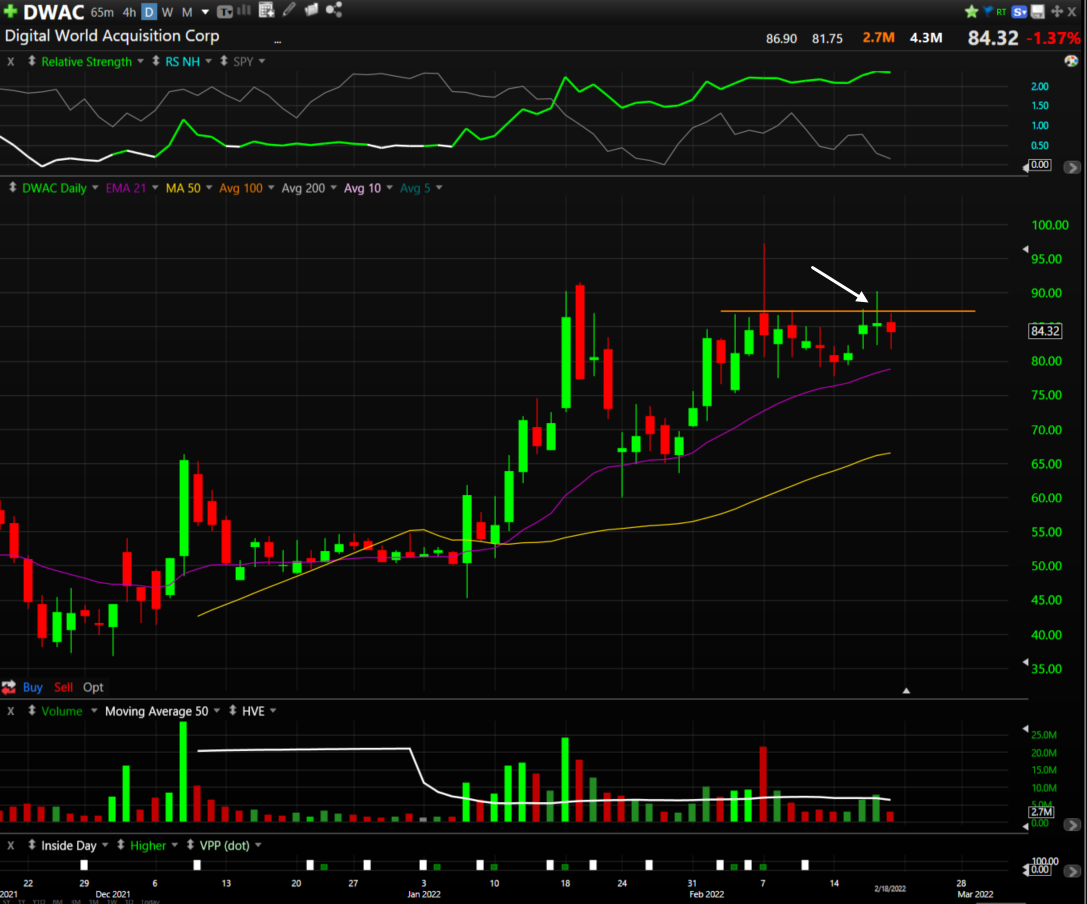
Task: Click the ellipsis under company name row
Action: pos(277,42)
